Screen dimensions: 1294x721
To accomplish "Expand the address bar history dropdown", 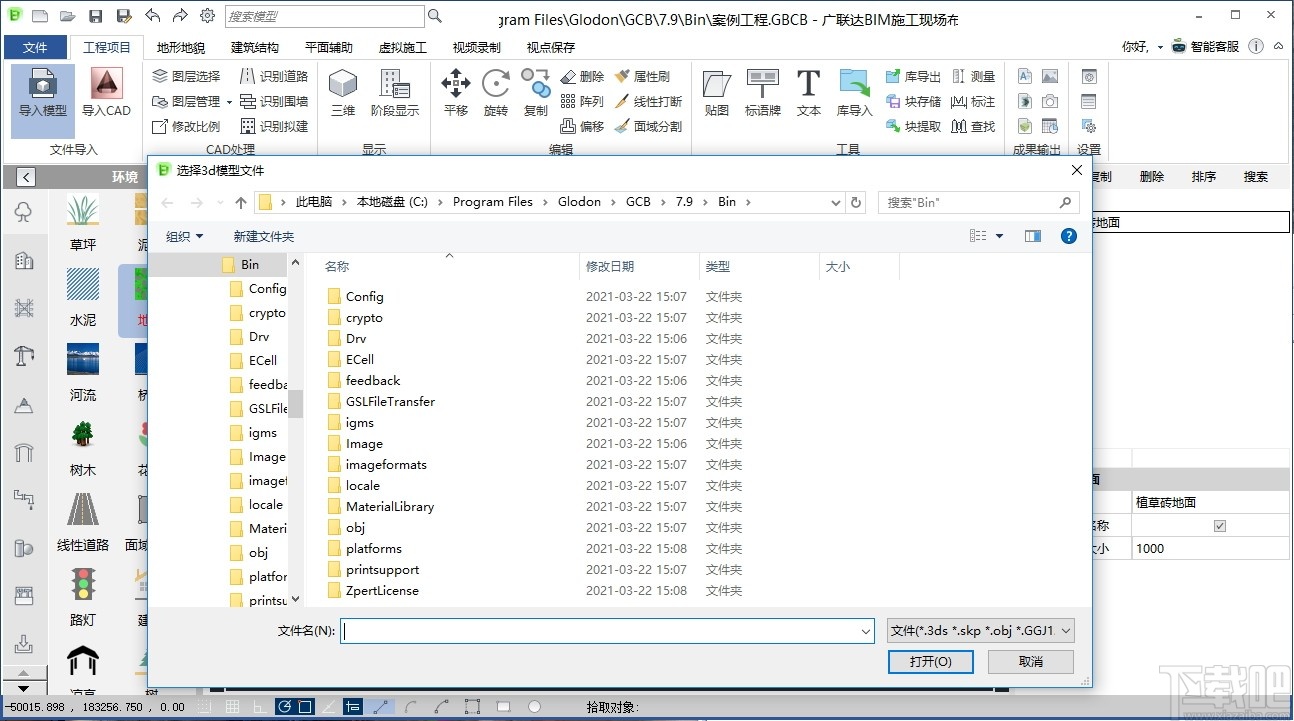I will pos(836,202).
